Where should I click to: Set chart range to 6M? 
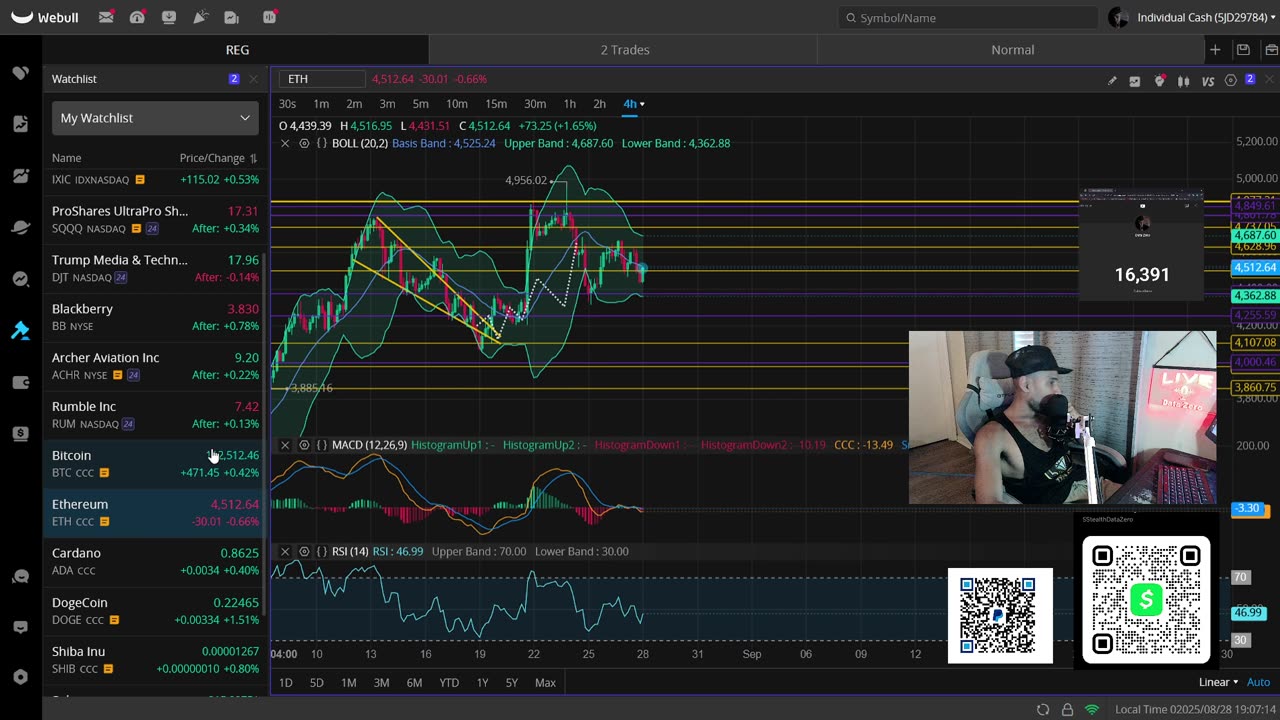coord(414,683)
